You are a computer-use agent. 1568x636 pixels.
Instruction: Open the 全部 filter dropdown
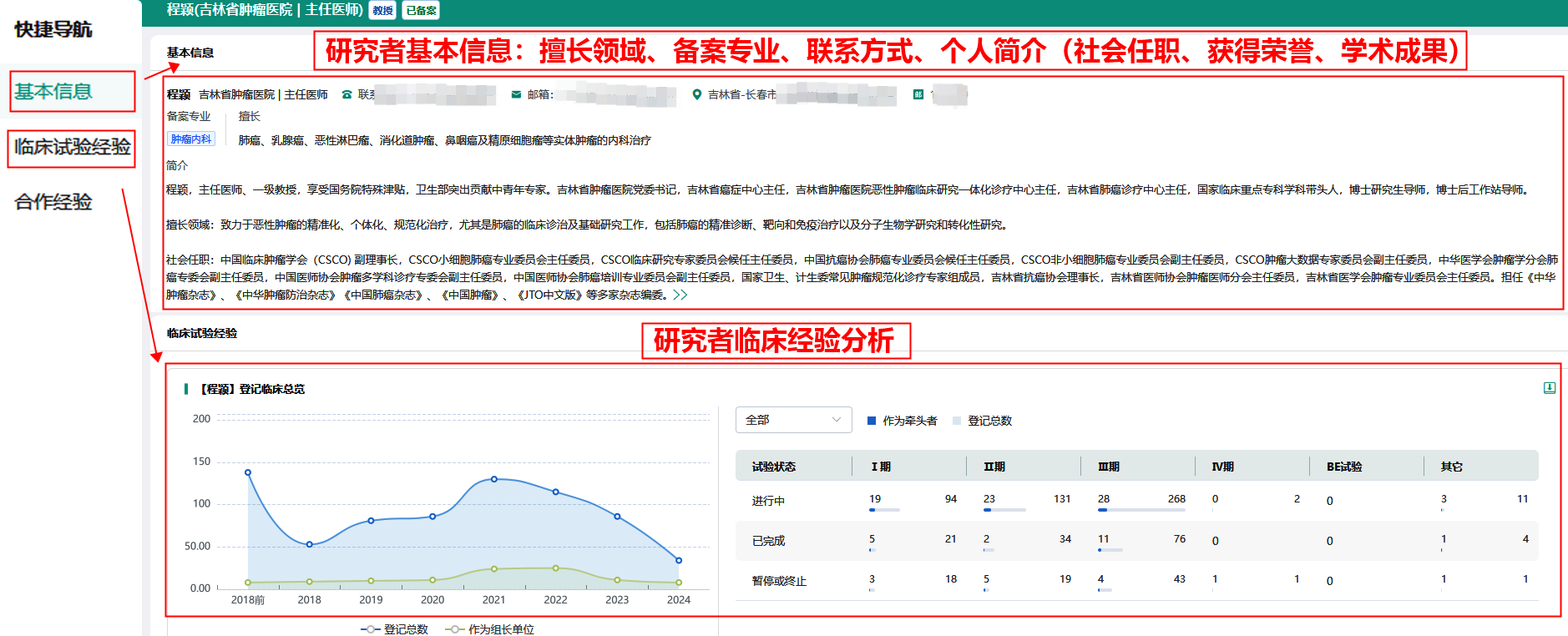pos(793,420)
